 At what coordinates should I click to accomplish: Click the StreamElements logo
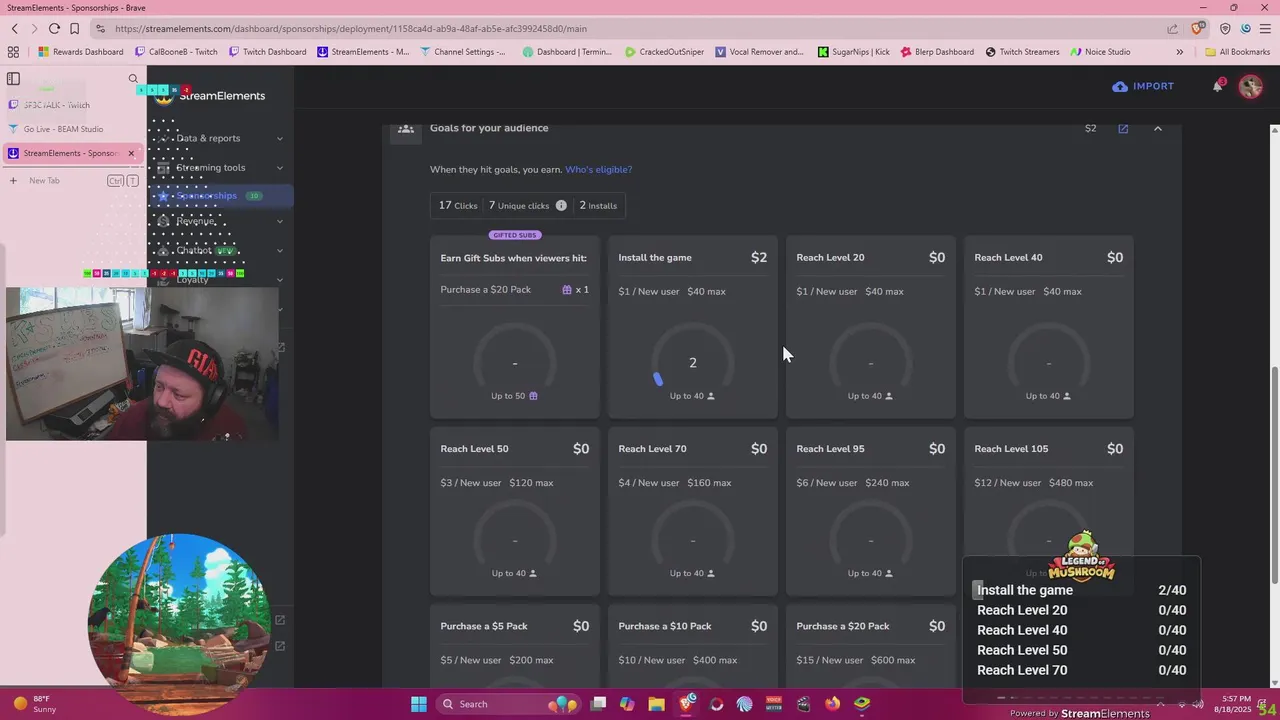pos(212,96)
